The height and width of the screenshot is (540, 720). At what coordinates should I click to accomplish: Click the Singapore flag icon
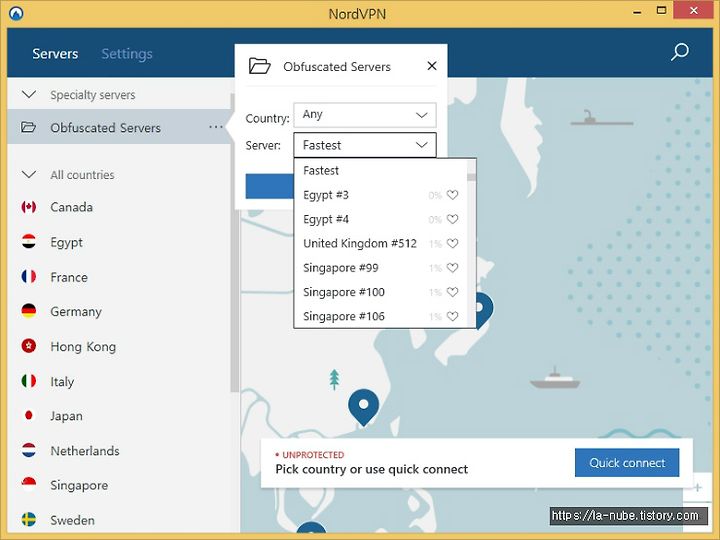coord(29,484)
